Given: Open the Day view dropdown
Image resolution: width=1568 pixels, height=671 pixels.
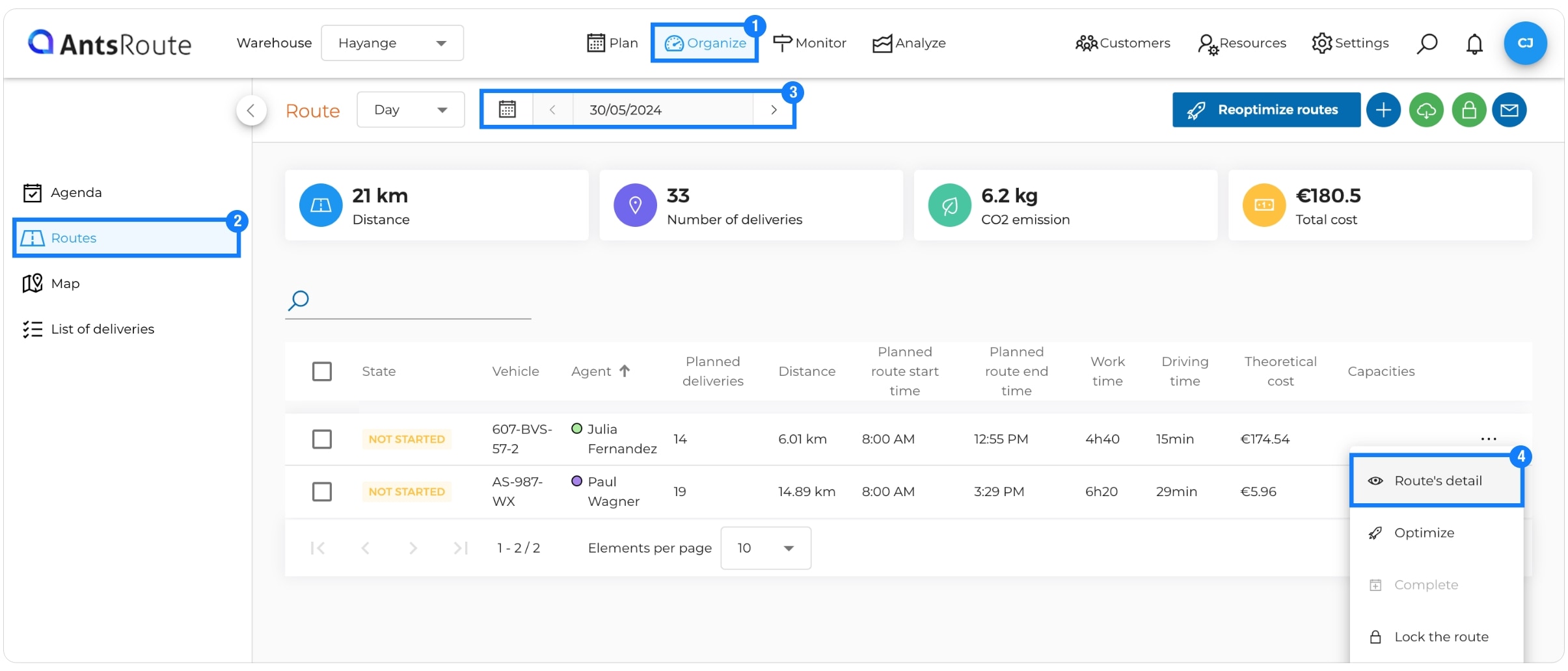Looking at the screenshot, I should tap(411, 109).
